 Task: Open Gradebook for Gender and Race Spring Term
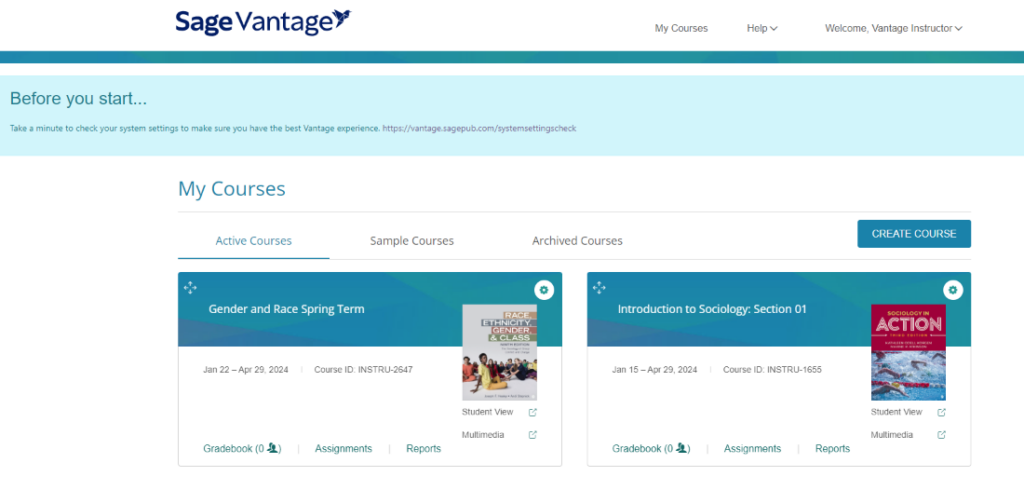(x=242, y=449)
